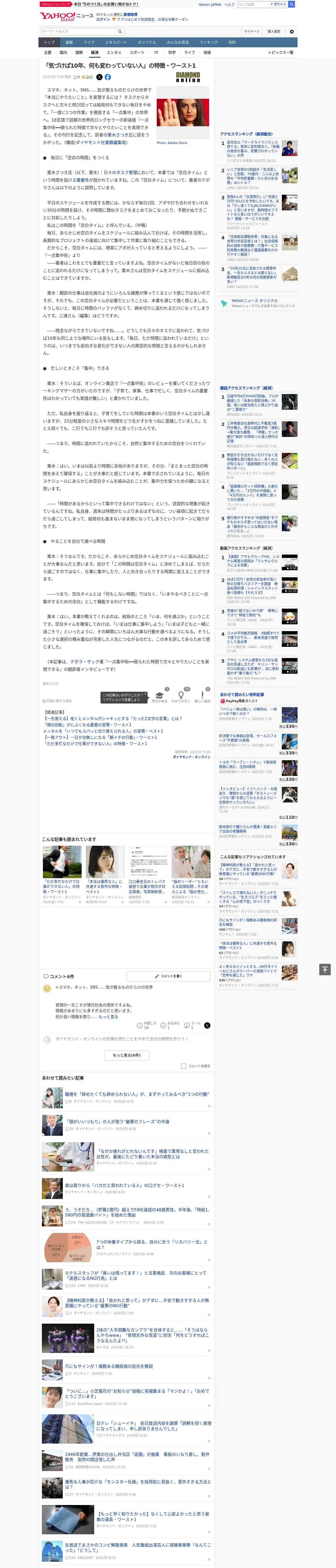The image size is (336, 1568).
Task: Toggle the コメント非表示 checkbox
Action: (183, 1067)
